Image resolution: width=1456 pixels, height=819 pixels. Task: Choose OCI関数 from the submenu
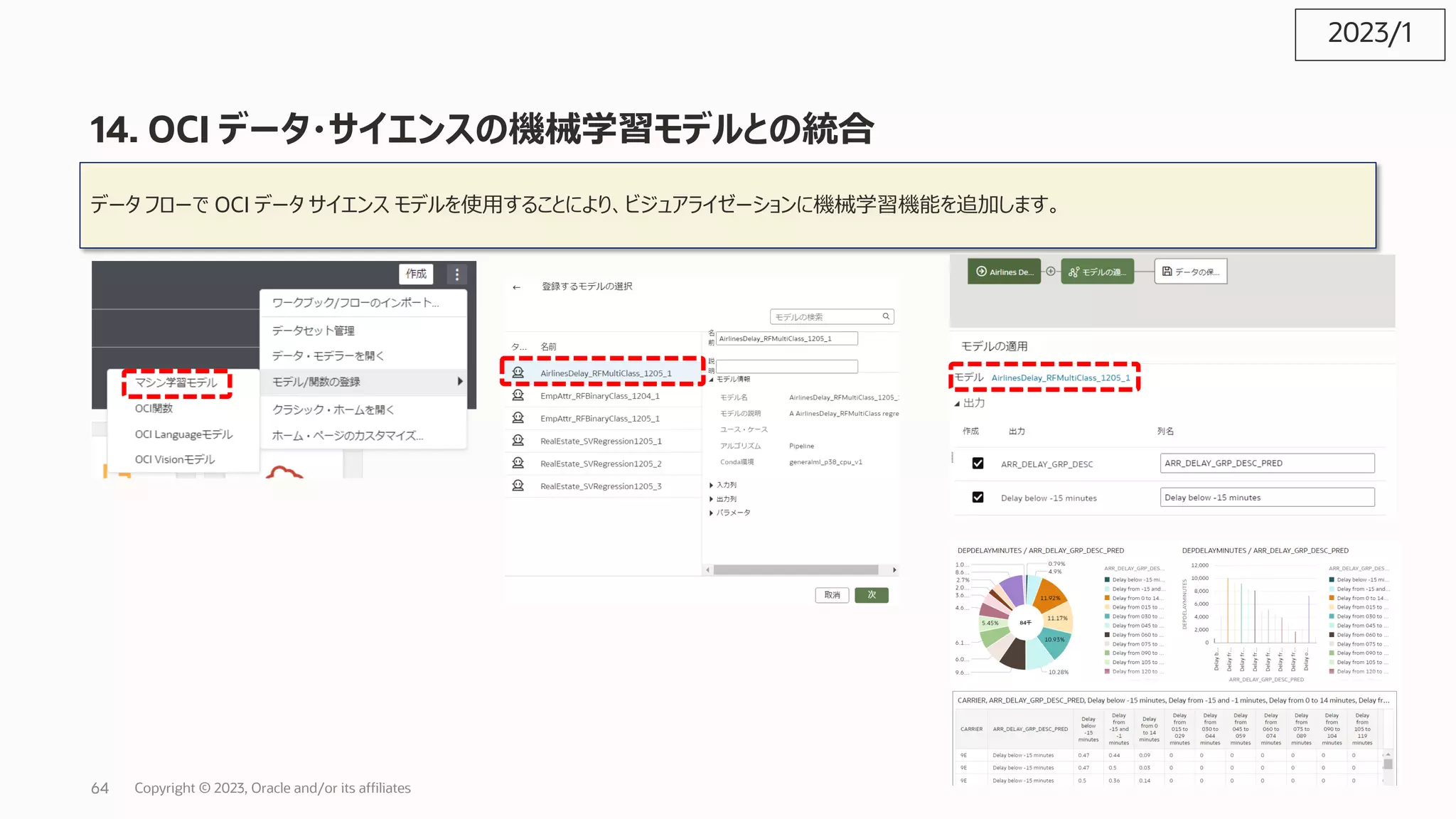154,409
